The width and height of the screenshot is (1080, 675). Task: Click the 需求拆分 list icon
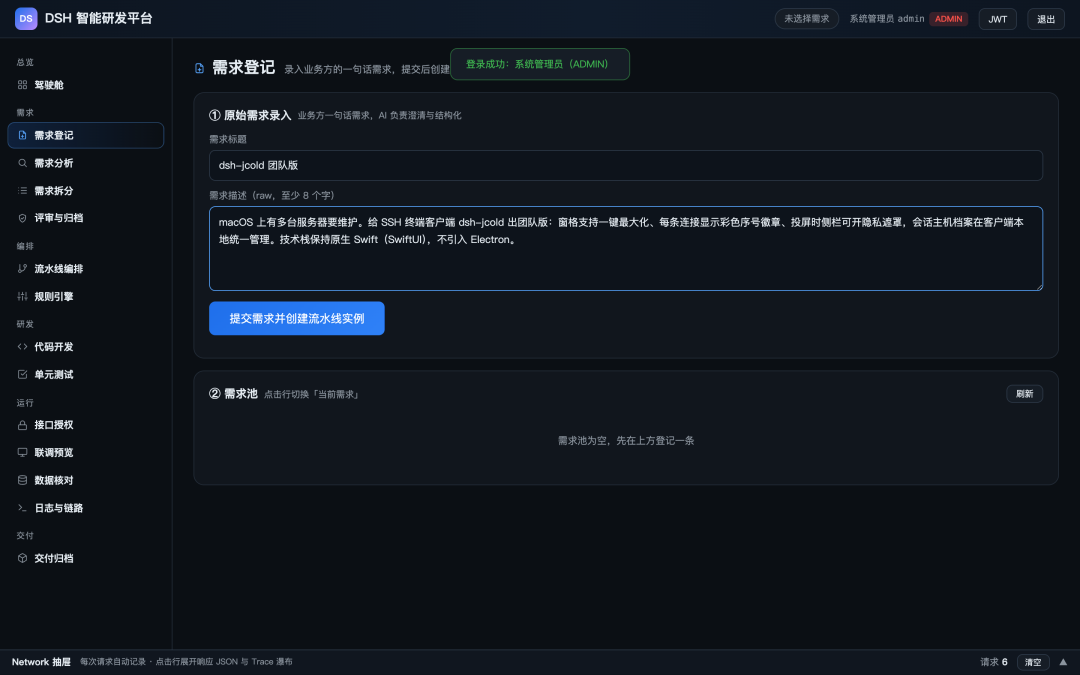click(x=22, y=191)
